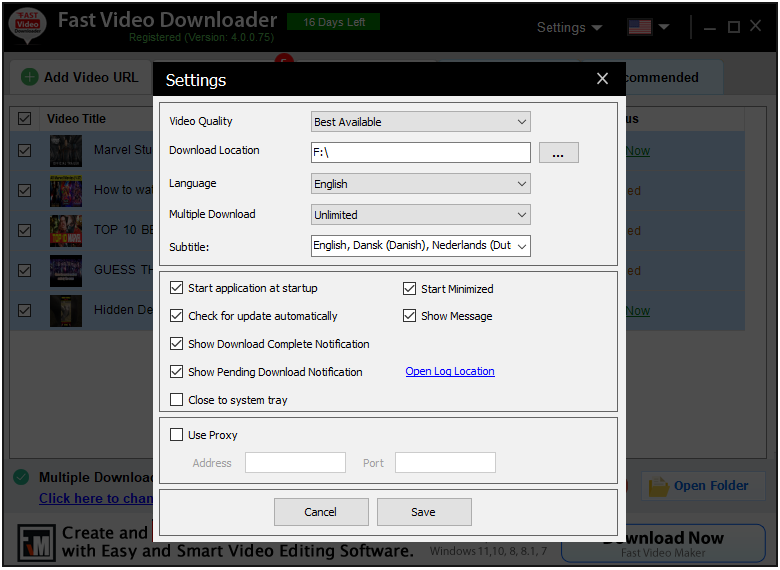Expand the Video Quality dropdown
The height and width of the screenshot is (570, 780).
click(420, 122)
